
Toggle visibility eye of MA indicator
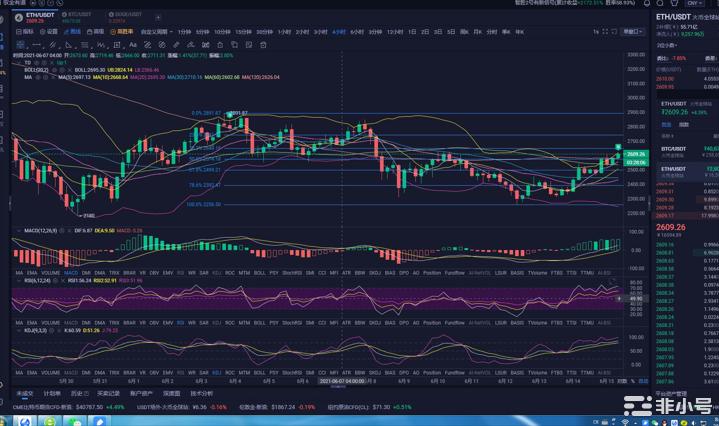click(39, 77)
